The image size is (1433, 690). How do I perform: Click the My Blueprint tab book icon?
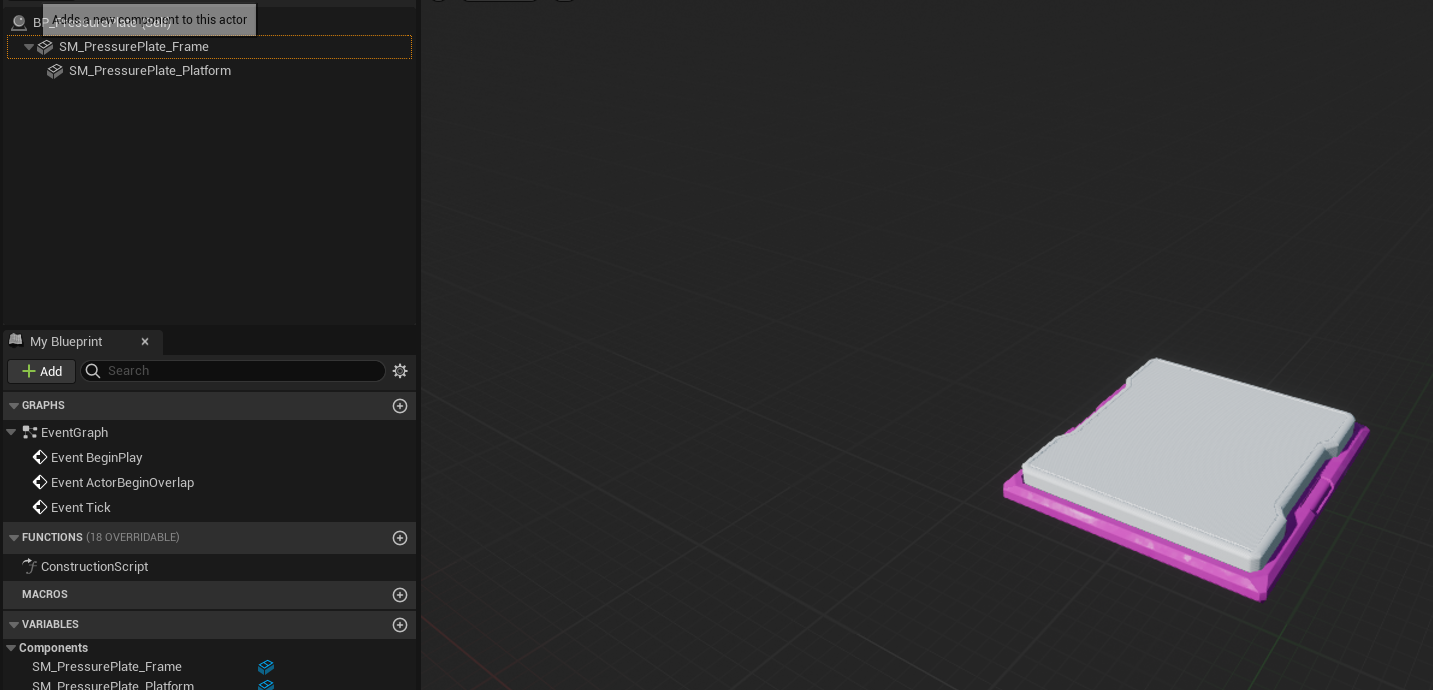16,341
